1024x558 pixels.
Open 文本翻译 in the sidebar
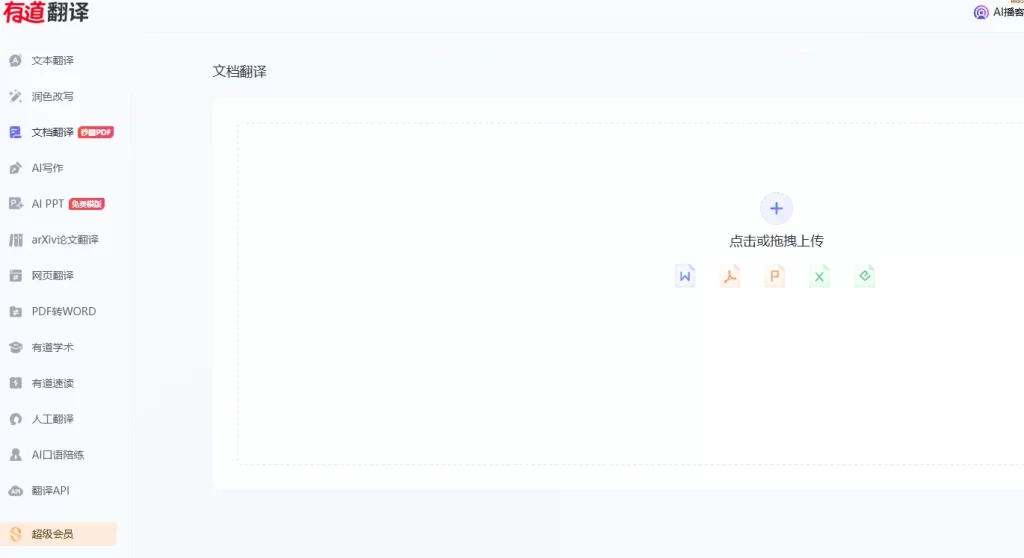coord(52,61)
